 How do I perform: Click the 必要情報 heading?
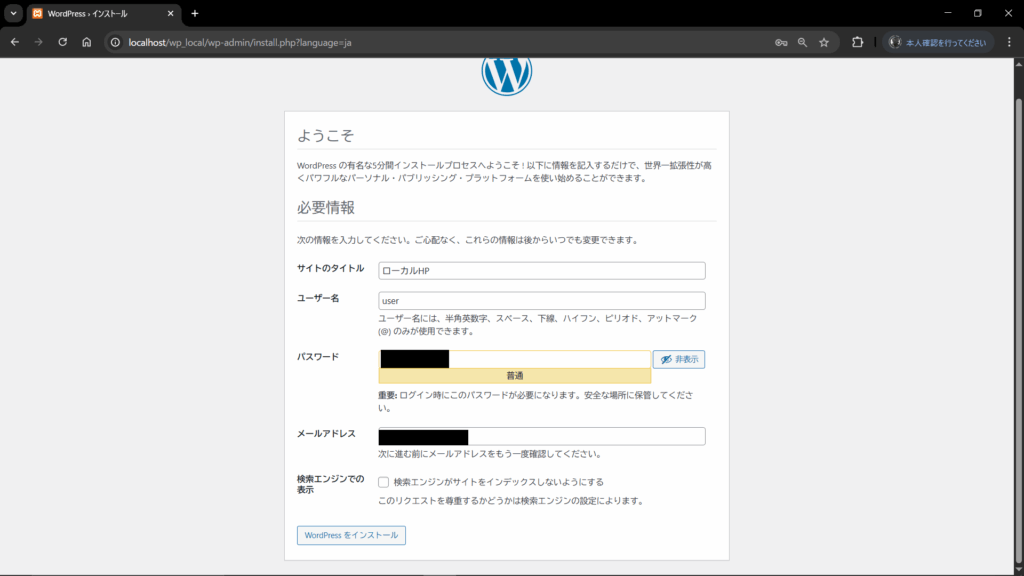click(x=326, y=208)
